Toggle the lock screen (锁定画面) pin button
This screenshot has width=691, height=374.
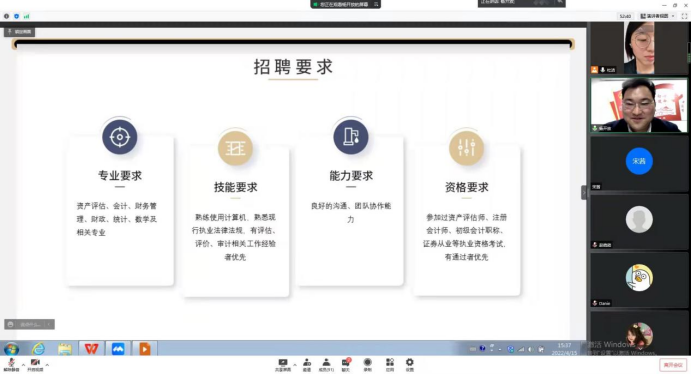tap(19, 32)
